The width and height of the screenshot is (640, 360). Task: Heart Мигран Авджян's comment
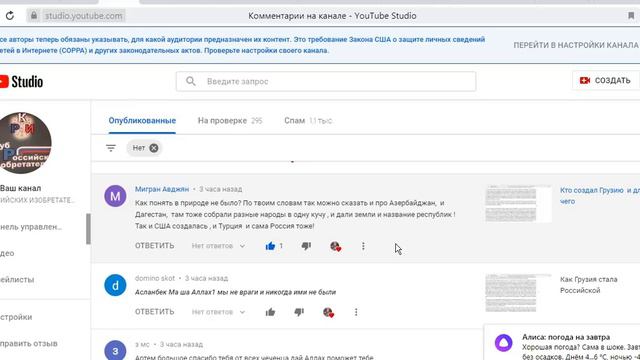pyautogui.click(x=335, y=246)
